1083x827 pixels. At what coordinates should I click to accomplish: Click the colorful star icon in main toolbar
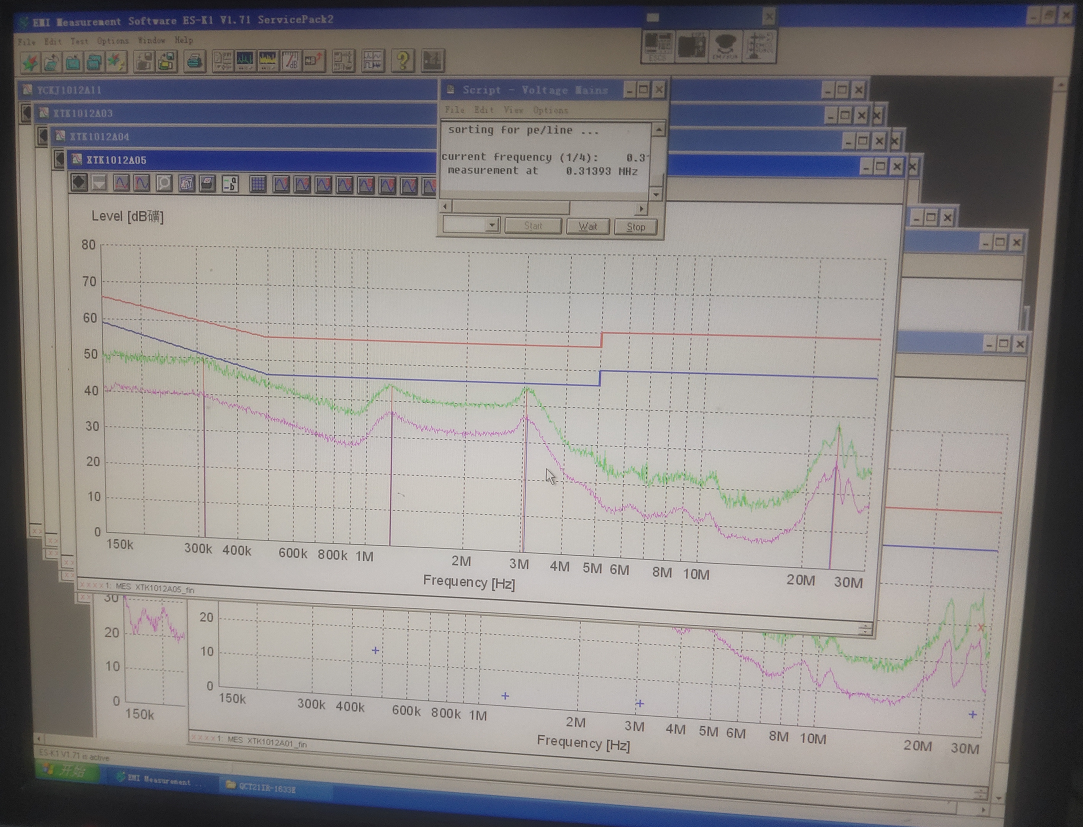tap(30, 63)
